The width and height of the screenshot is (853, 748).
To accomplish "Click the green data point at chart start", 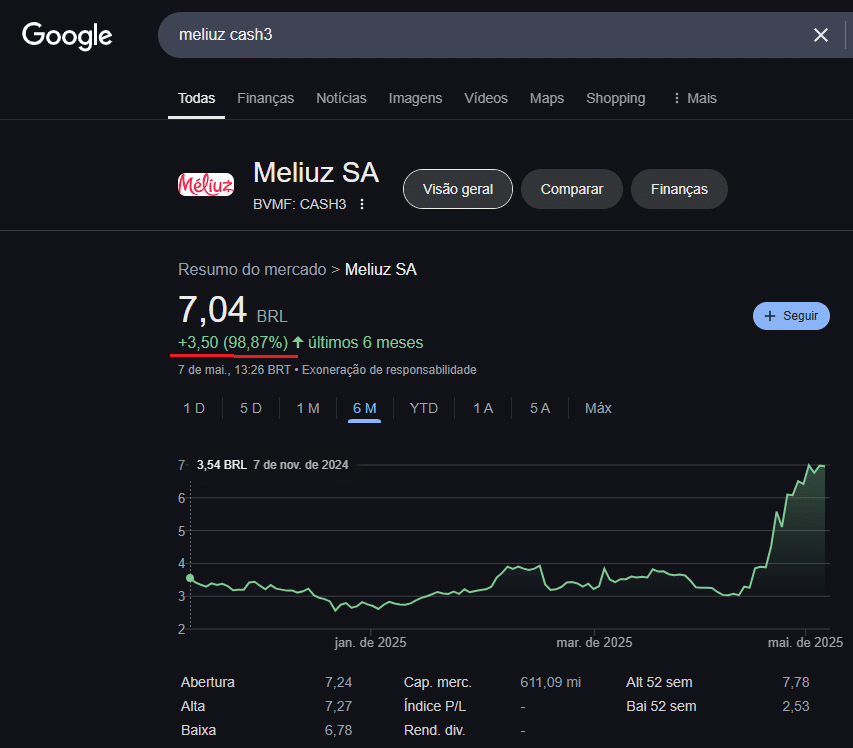I will (190, 578).
